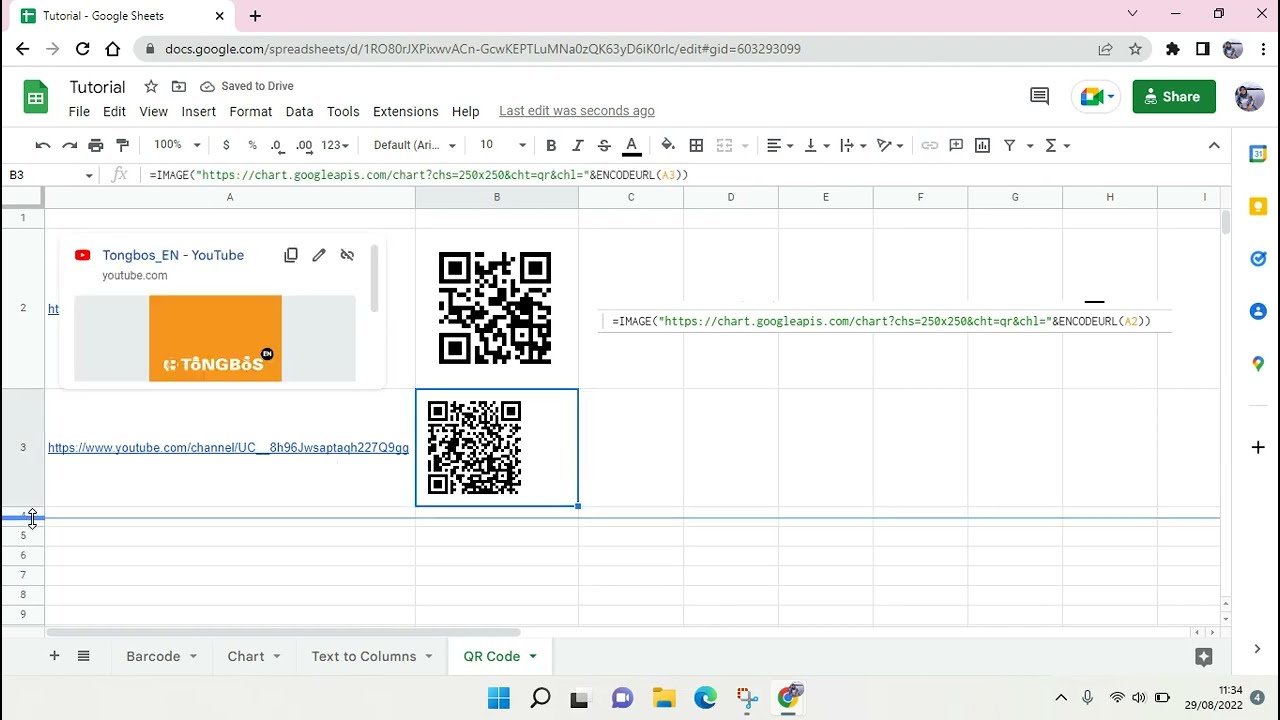Format as currency with dollar icon
Image resolution: width=1280 pixels, height=720 pixels.
point(226,145)
